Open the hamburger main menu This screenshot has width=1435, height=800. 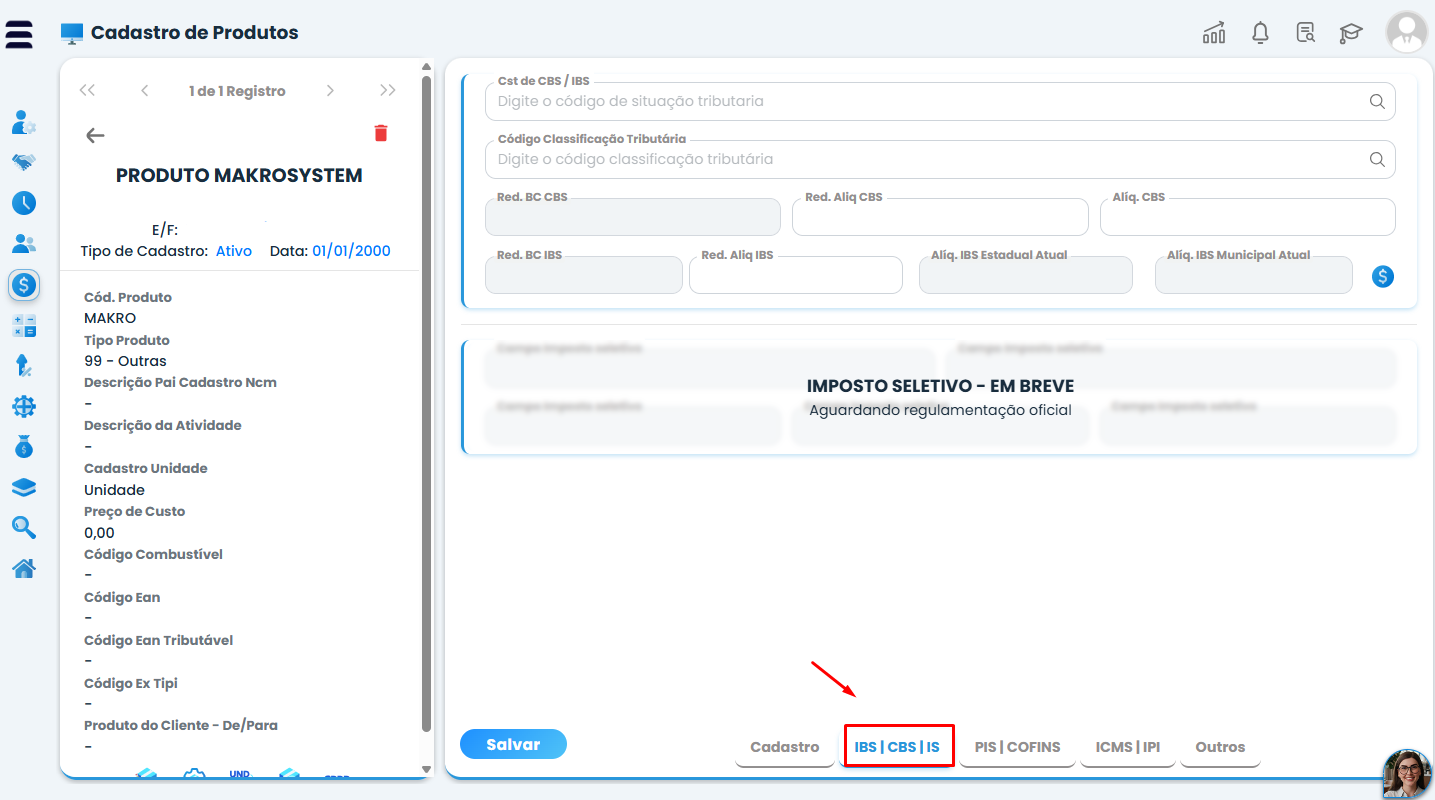tap(19, 33)
